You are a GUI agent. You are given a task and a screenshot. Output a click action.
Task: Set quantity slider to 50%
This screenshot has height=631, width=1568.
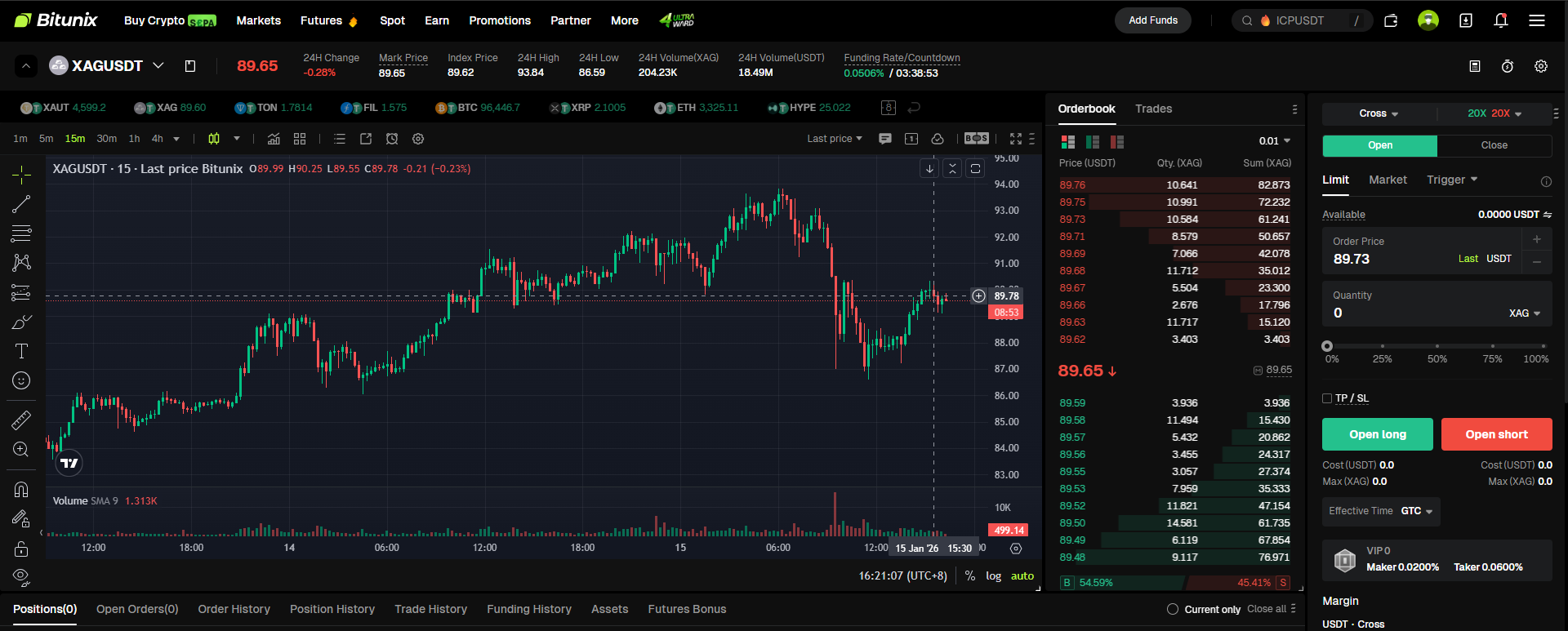coord(1437,346)
